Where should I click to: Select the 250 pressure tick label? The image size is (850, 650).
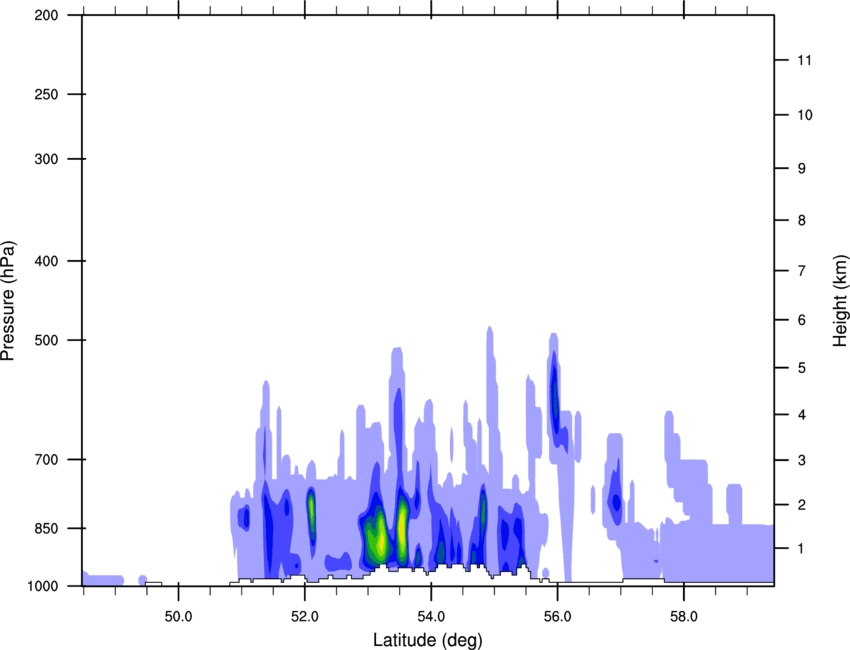pos(46,94)
